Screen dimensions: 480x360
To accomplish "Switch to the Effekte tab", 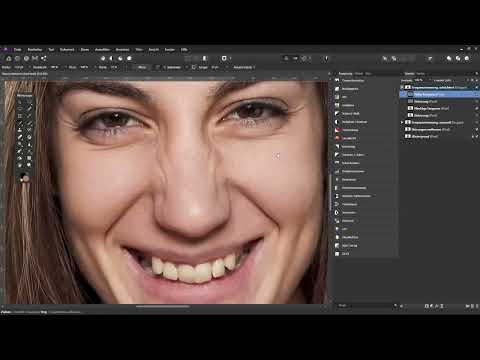I will 359,74.
